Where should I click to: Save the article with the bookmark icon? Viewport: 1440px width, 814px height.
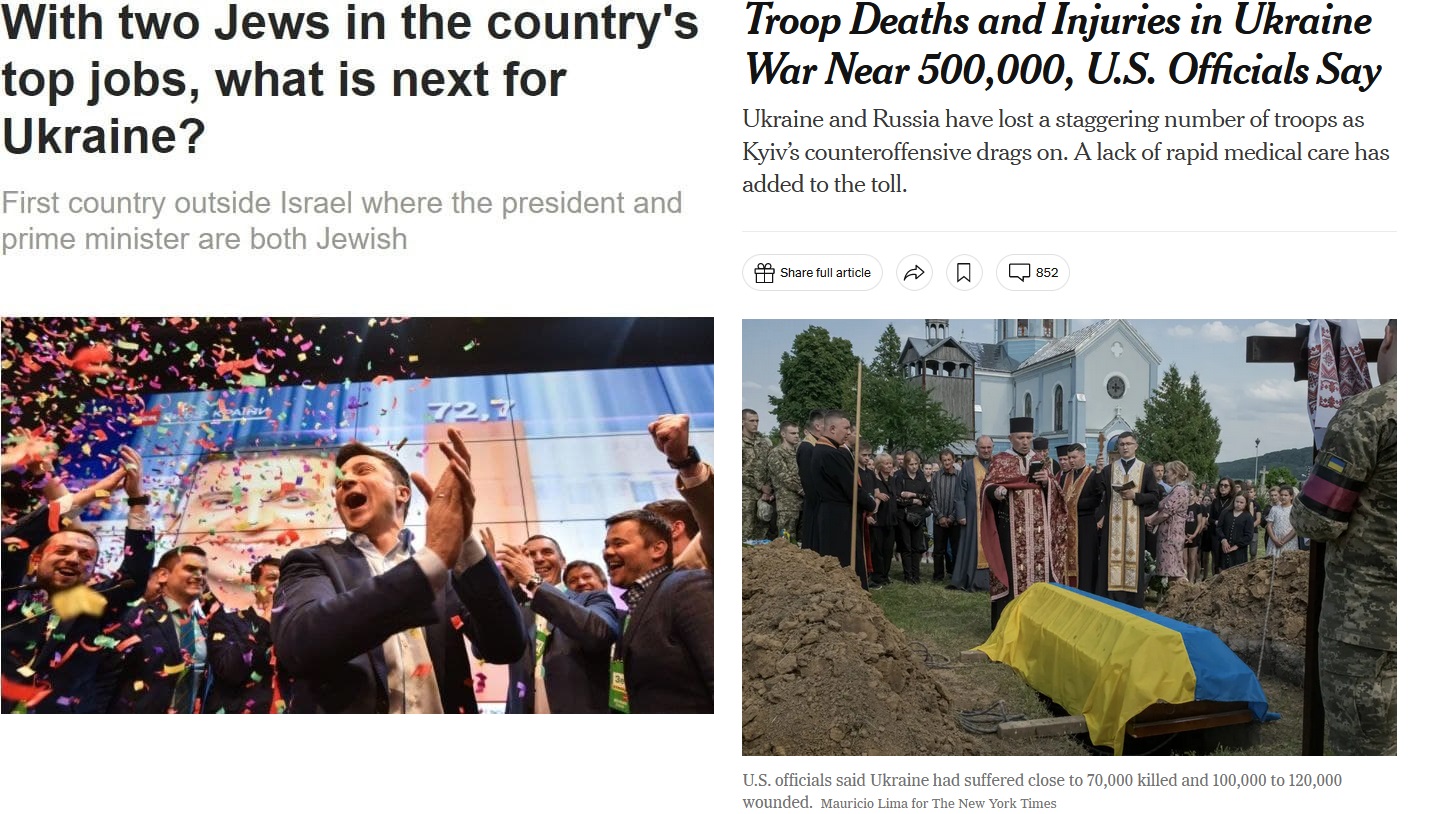(x=964, y=273)
